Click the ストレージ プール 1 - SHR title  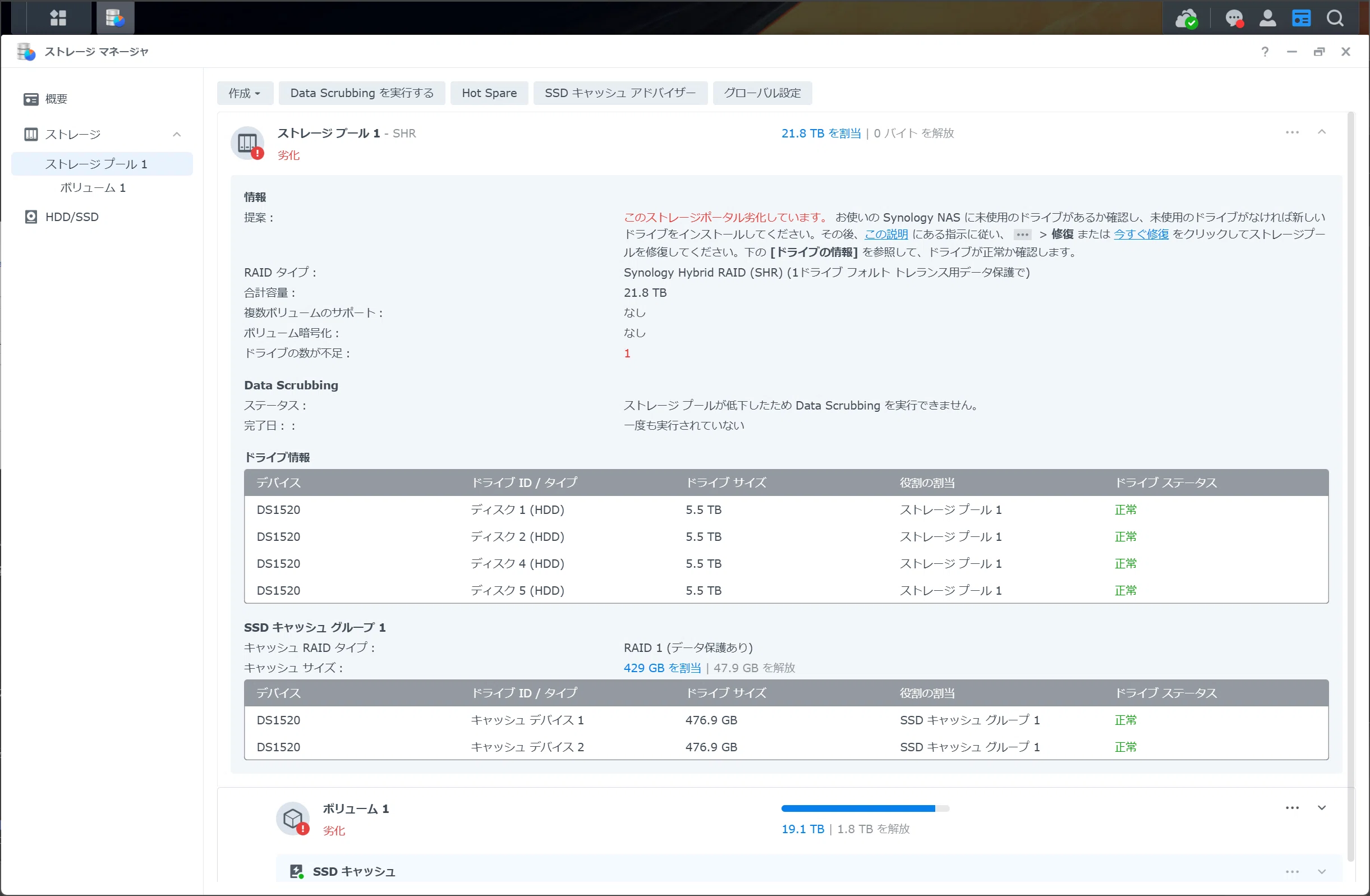coord(347,133)
